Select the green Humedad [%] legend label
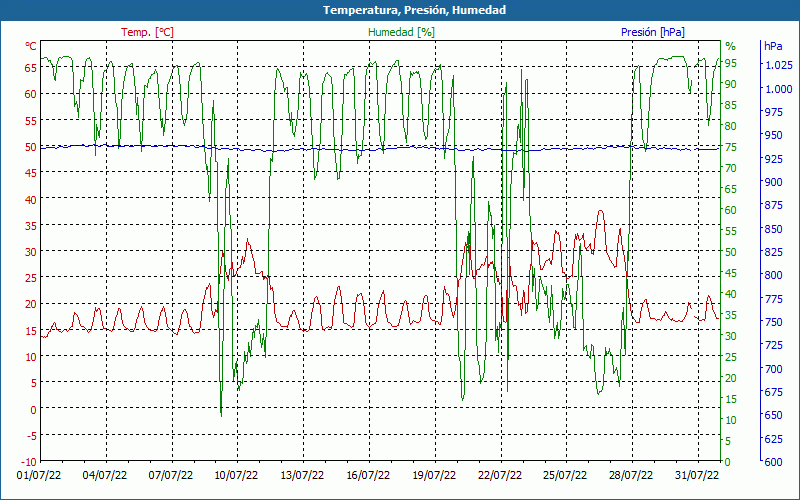 pos(402,32)
